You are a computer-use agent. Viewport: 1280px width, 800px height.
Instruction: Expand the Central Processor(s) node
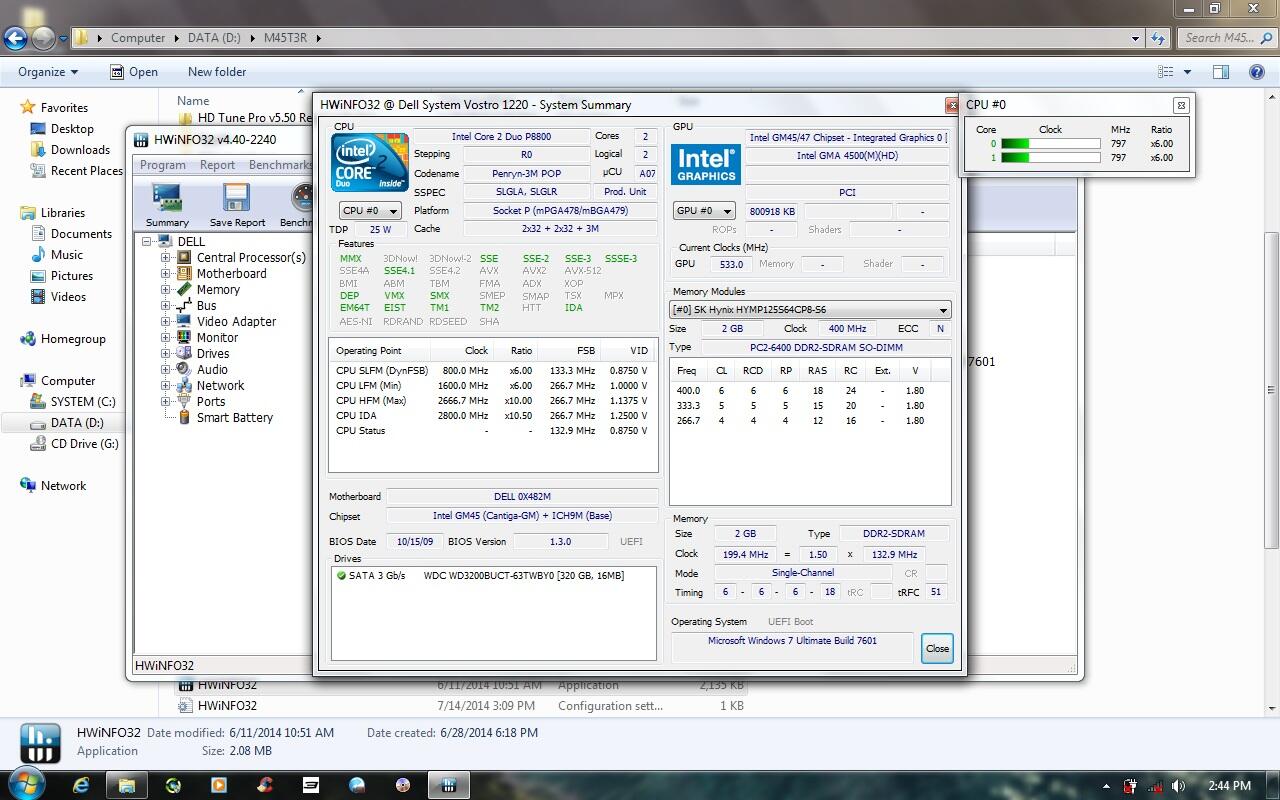tap(166, 257)
